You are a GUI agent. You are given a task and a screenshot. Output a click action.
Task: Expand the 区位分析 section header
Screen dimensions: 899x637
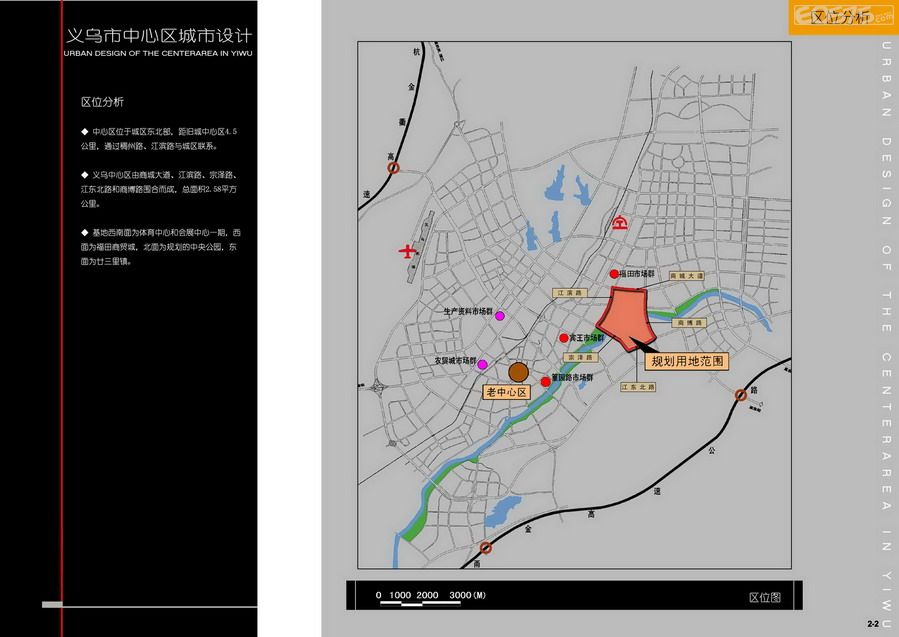coord(104,101)
